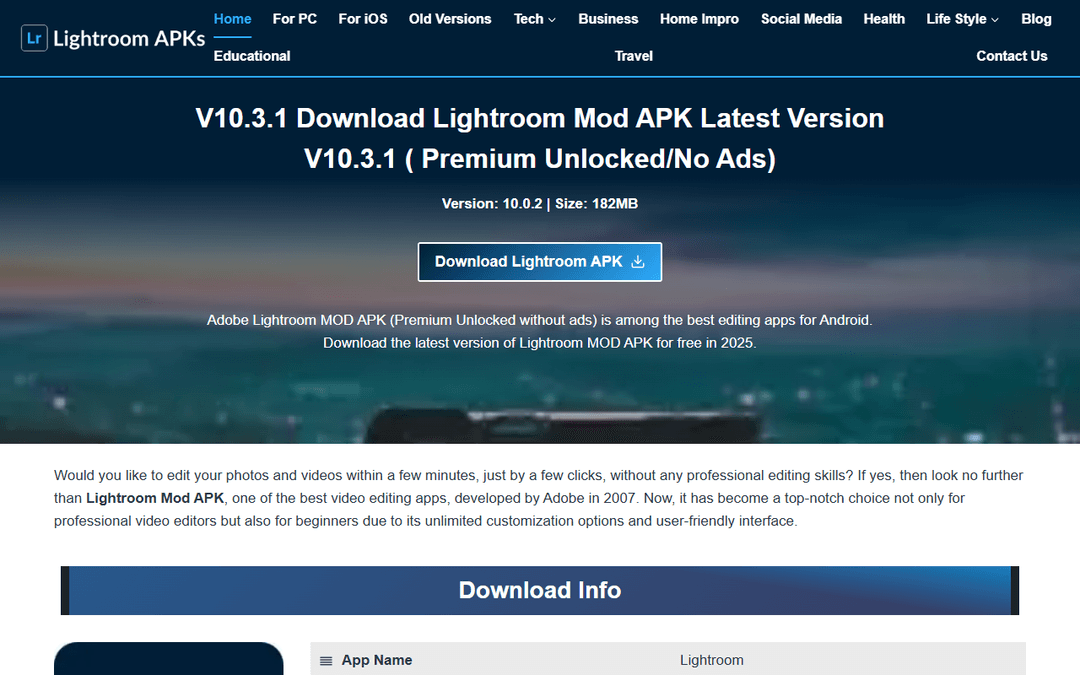Click the Download Lightroom APK button
1080x675 pixels.
pyautogui.click(x=539, y=262)
